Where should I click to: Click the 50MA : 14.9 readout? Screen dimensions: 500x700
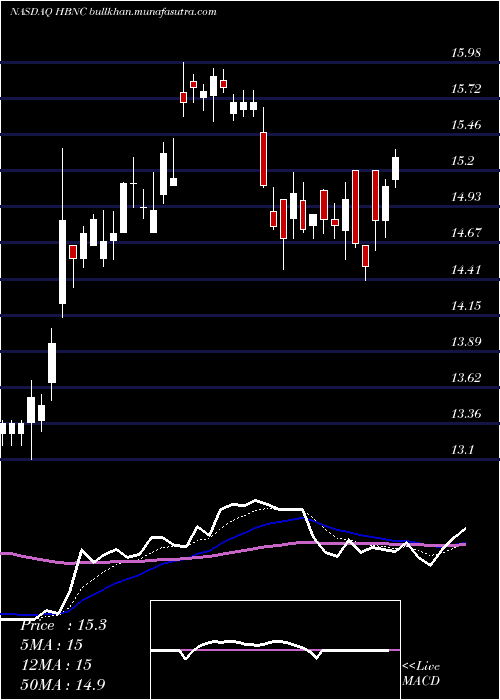click(x=63, y=684)
